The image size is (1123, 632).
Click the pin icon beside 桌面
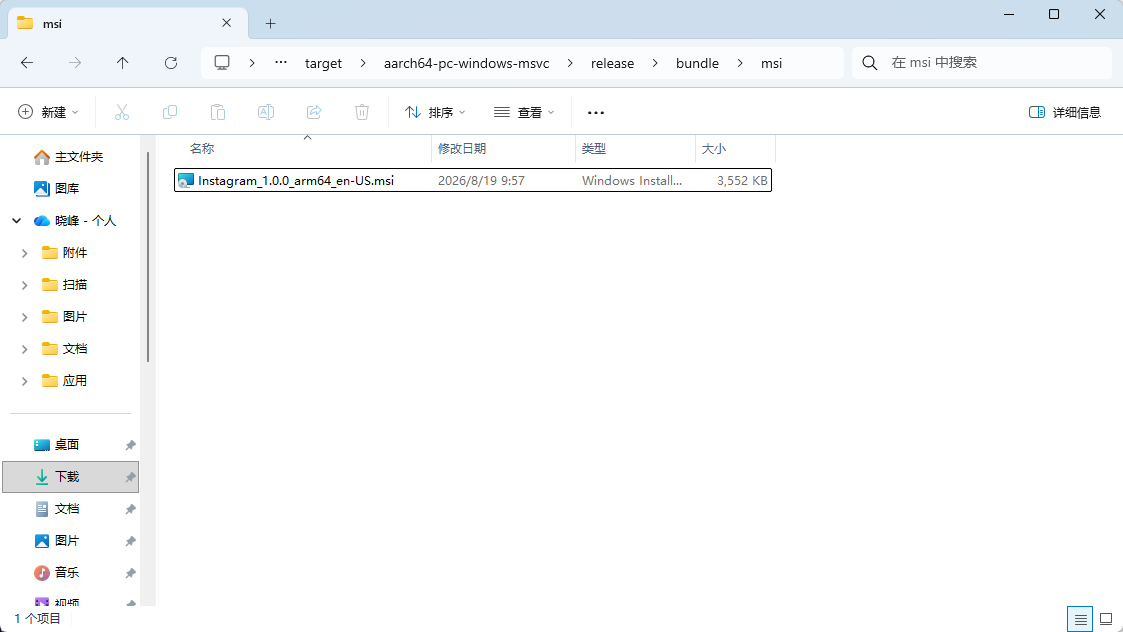[130, 446]
